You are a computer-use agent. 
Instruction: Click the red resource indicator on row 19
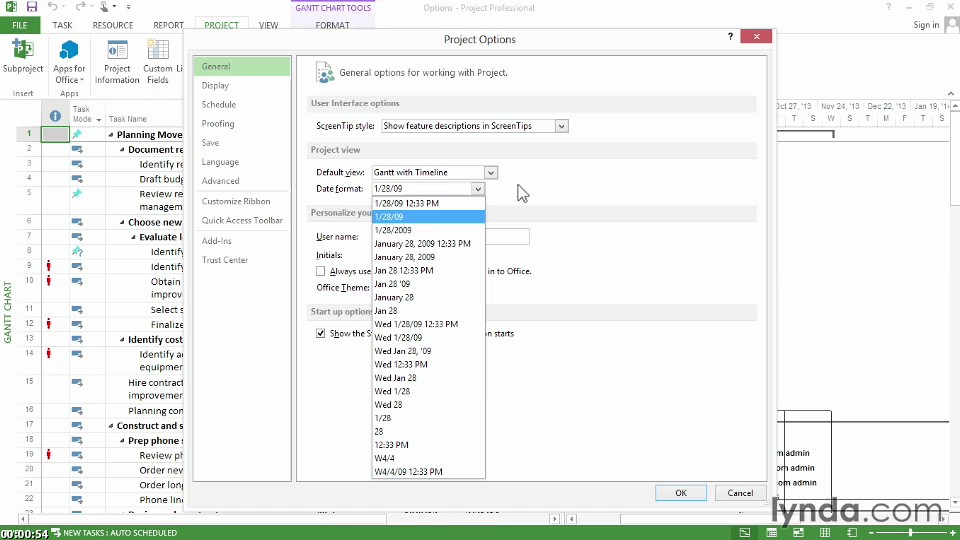click(x=49, y=454)
